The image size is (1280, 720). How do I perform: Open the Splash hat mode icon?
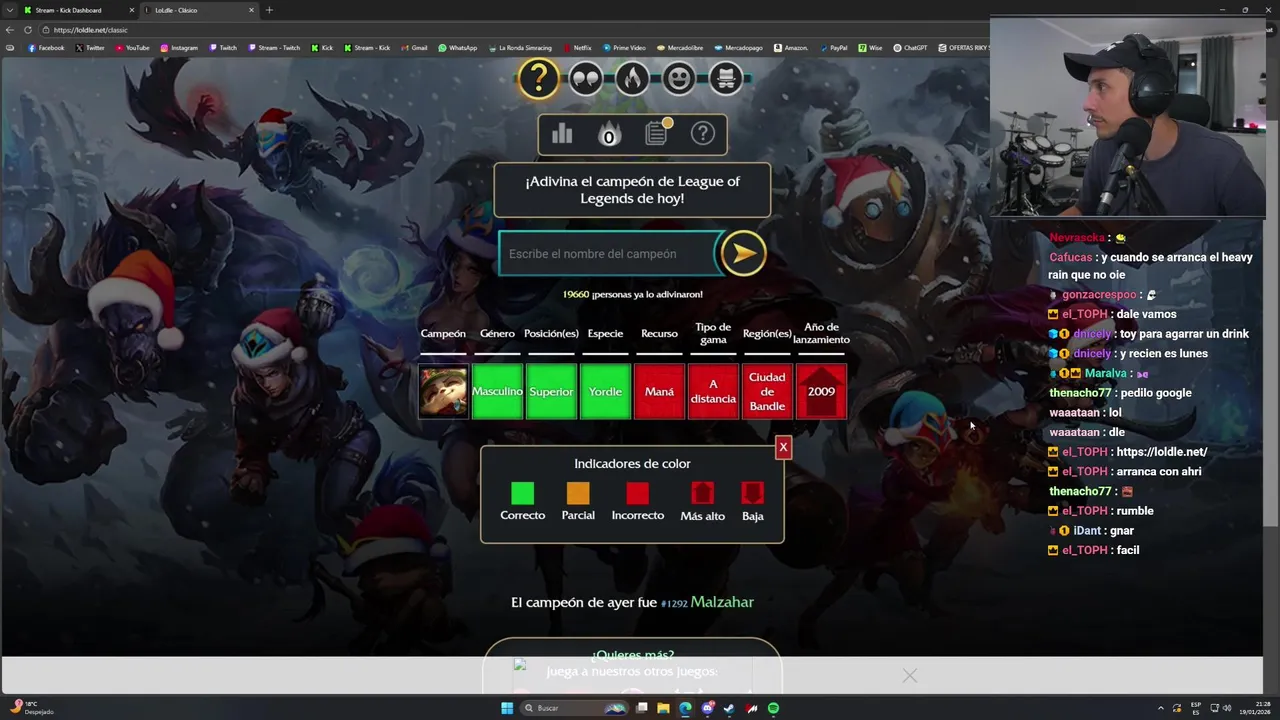726,78
